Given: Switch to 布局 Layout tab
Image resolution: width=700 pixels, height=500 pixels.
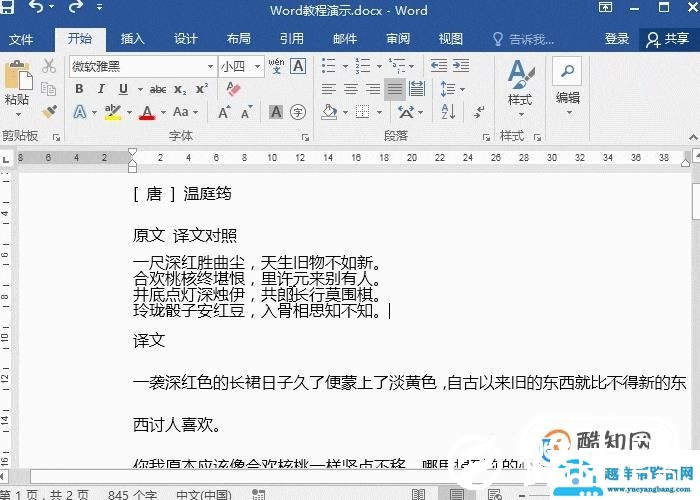Looking at the screenshot, I should 238,39.
